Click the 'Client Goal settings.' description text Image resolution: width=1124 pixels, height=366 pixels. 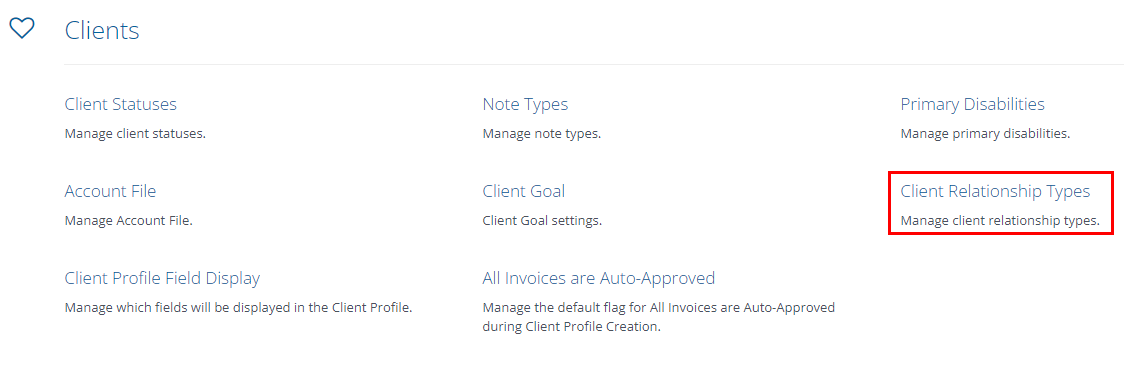[x=543, y=221]
